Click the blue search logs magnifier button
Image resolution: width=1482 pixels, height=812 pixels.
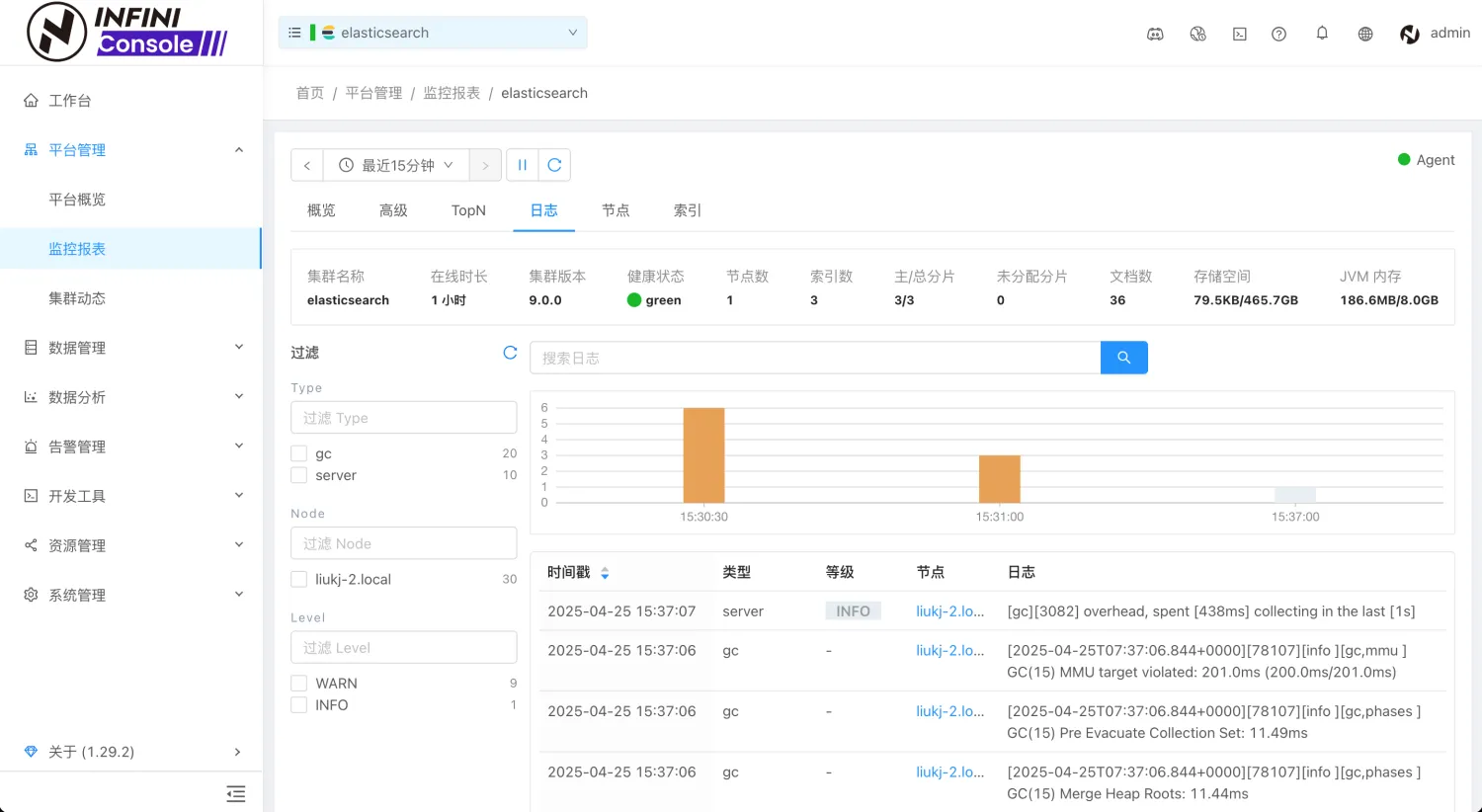click(x=1123, y=358)
